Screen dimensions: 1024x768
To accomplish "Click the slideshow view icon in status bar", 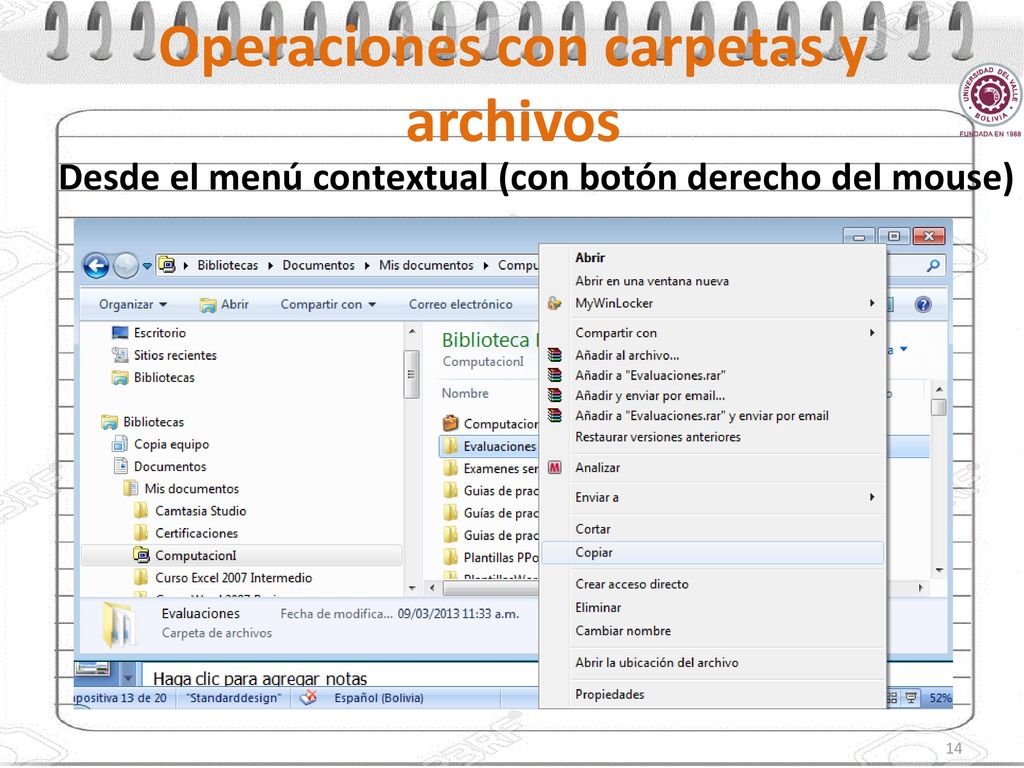I will 911,698.
